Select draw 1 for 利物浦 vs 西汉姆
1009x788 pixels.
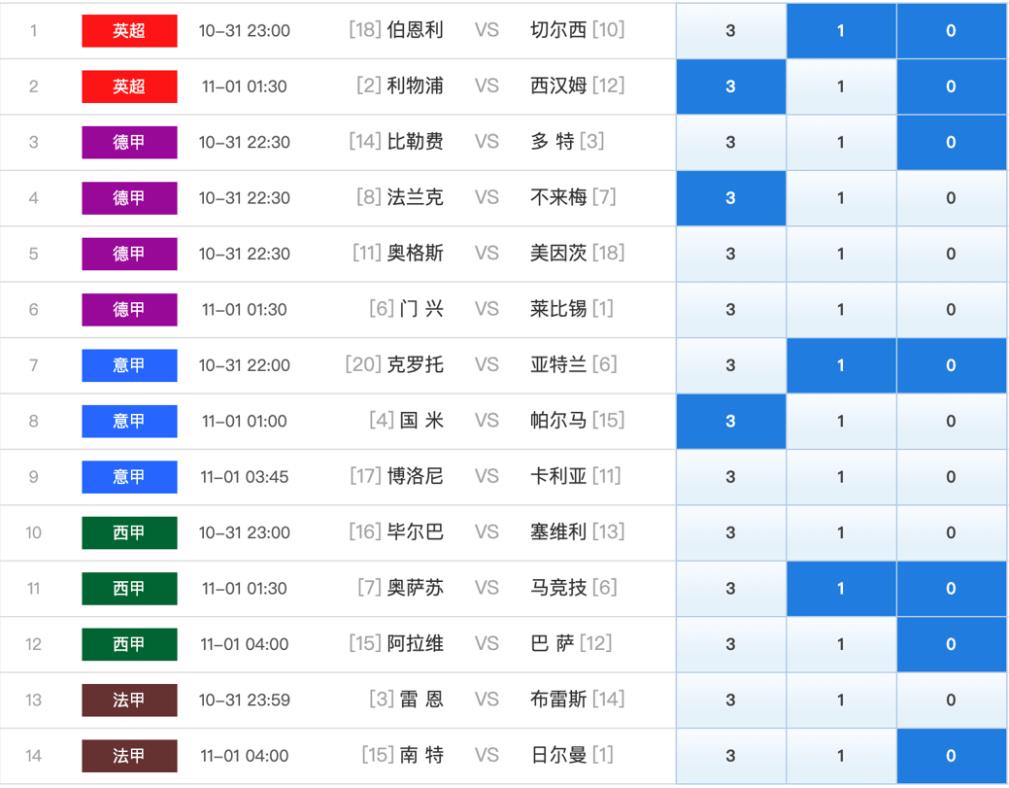tap(841, 86)
